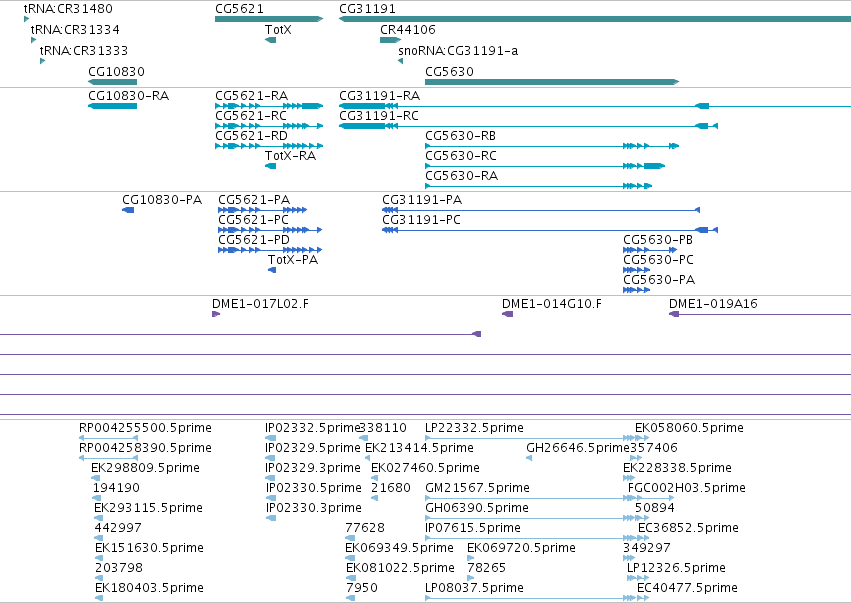Select the CG5621 gene bar
This screenshot has height=603, width=851.
point(269,19)
